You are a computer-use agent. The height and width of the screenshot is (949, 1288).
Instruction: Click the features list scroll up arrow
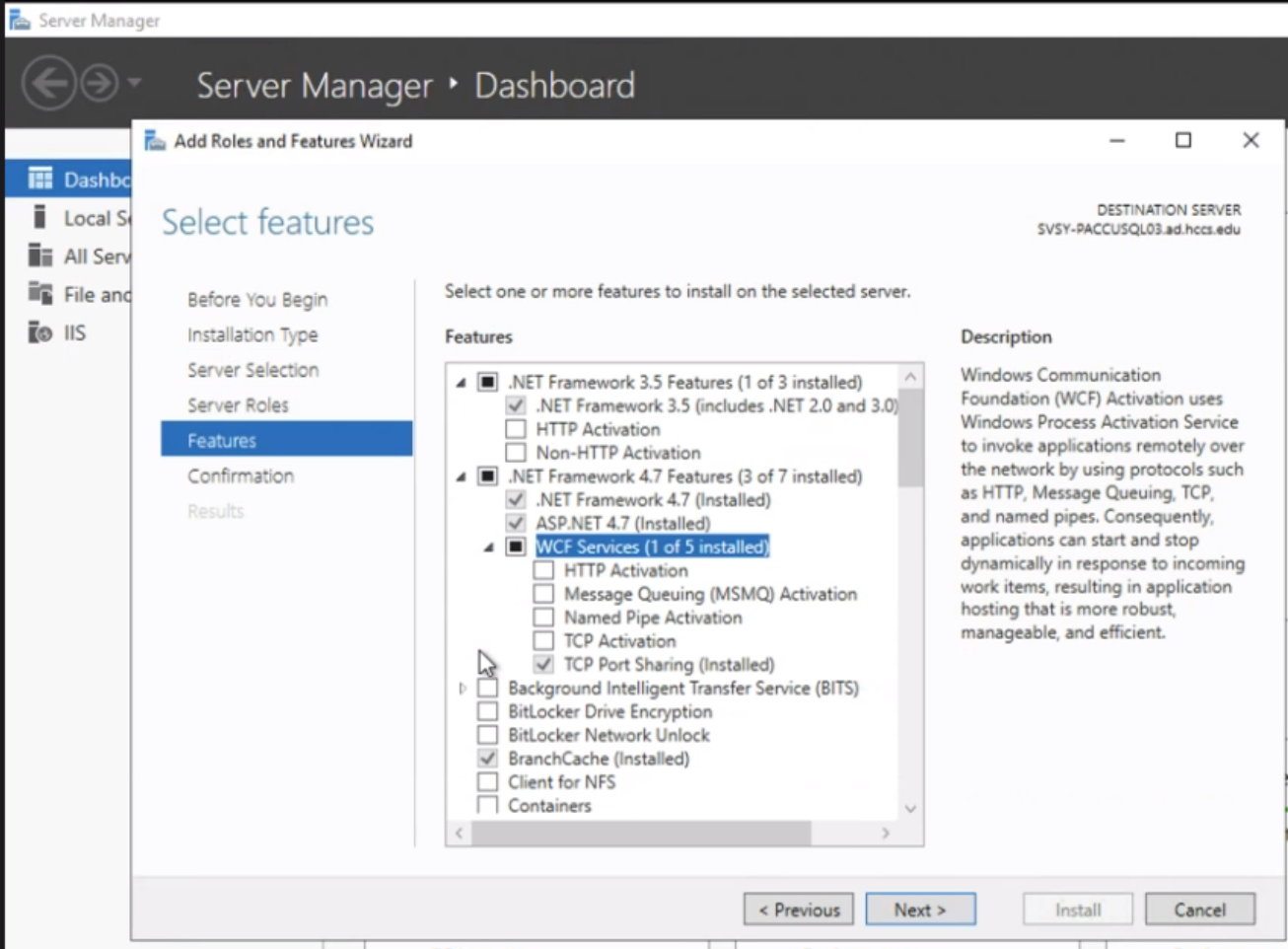(911, 376)
